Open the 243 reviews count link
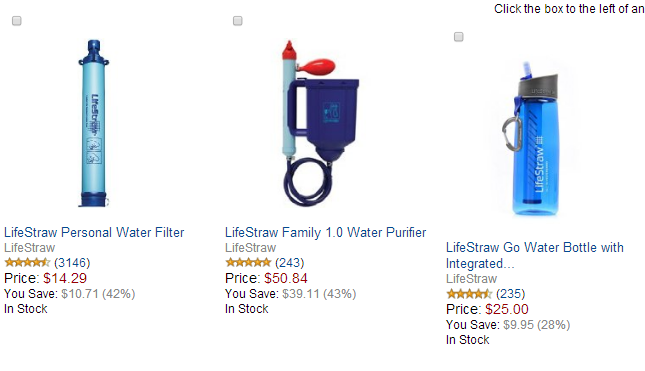This screenshot has width=645, height=371. click(290, 263)
